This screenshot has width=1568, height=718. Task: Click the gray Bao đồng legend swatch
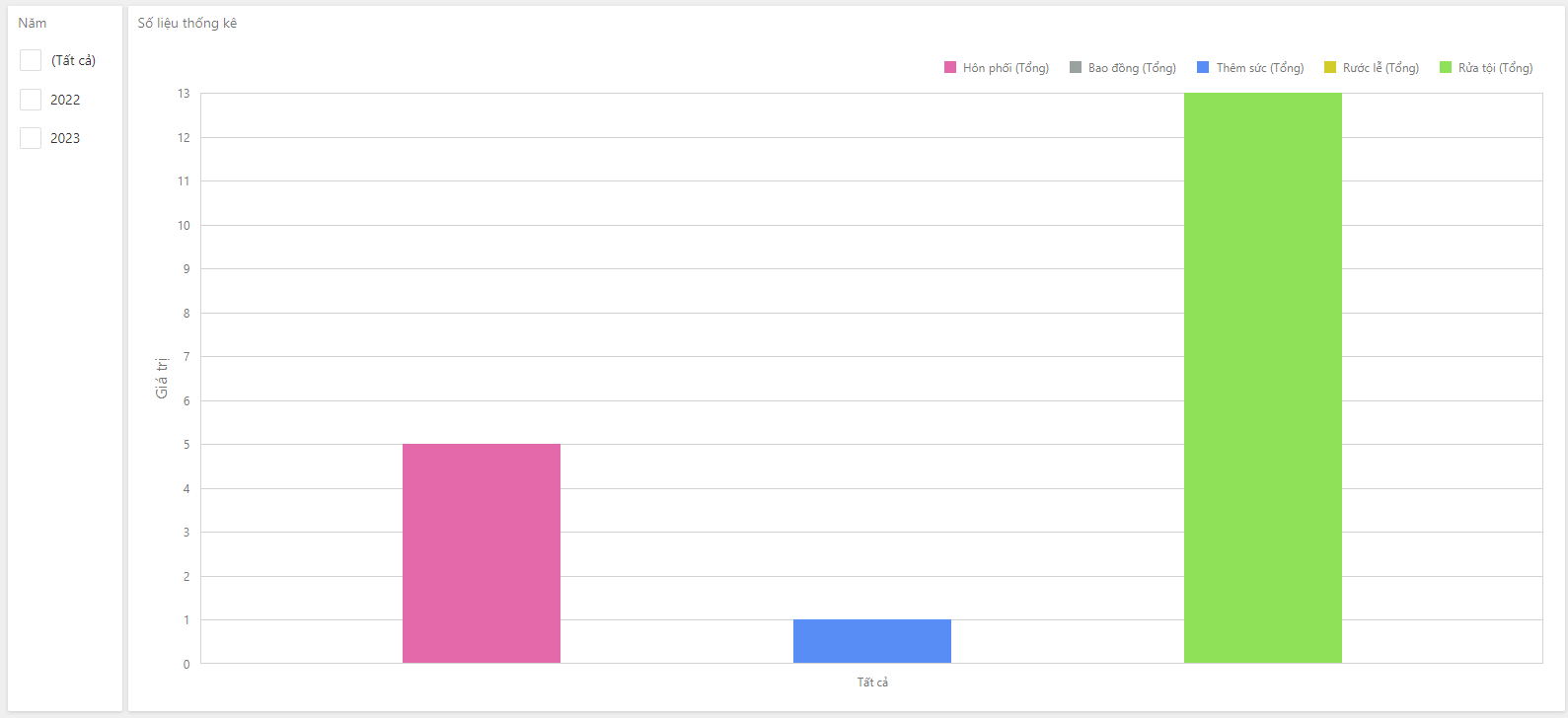[1076, 67]
